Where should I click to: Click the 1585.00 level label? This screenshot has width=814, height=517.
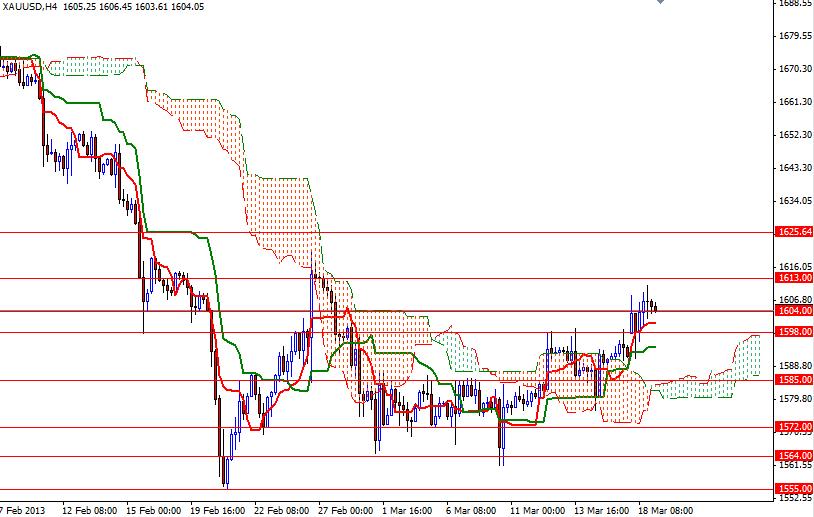point(794,379)
